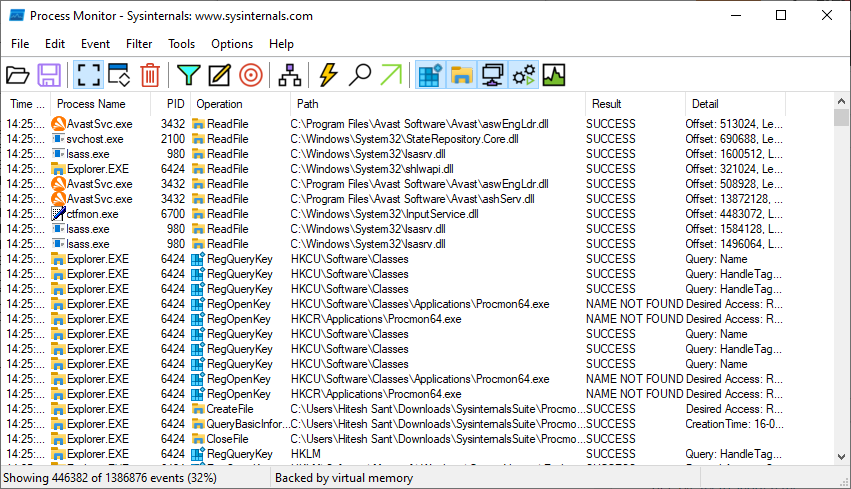Open the Edit menu
851x489 pixels.
55,44
